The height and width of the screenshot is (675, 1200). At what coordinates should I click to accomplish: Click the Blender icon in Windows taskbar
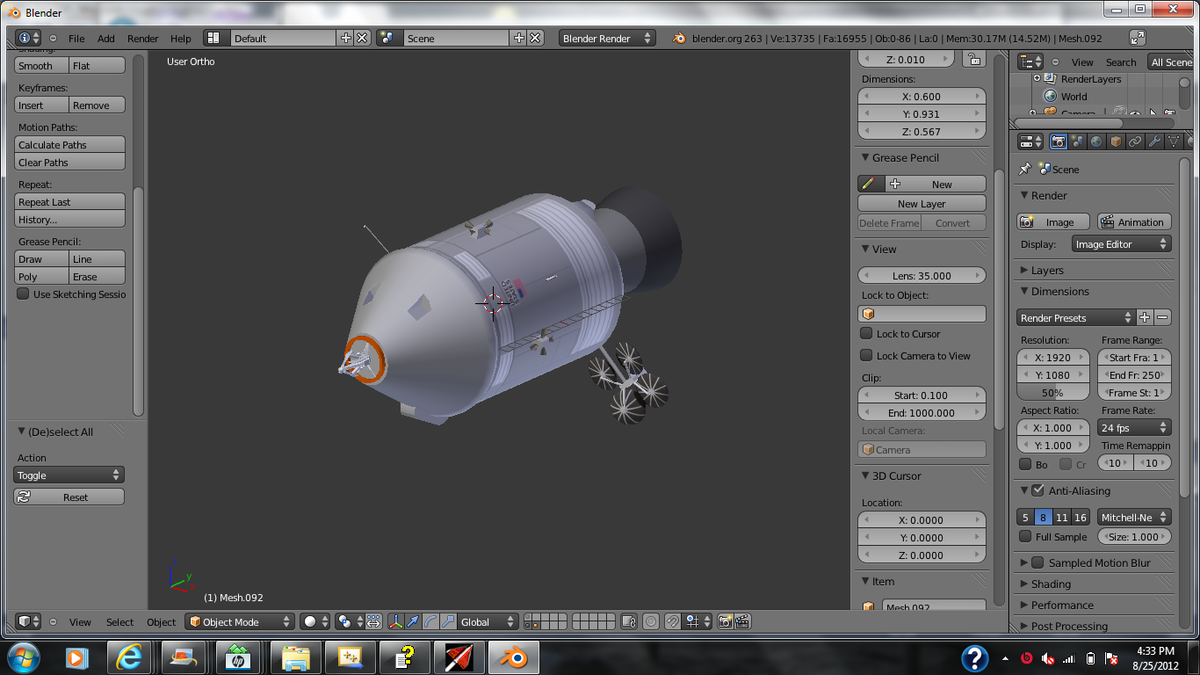point(513,657)
